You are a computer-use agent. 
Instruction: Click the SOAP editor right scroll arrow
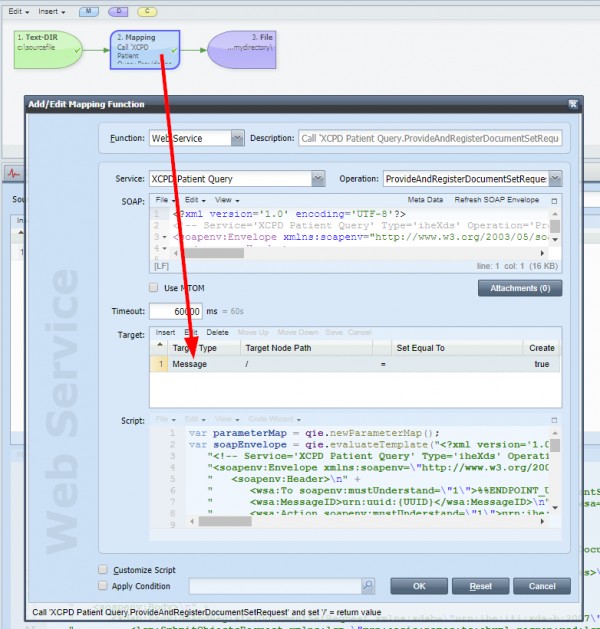click(542, 253)
